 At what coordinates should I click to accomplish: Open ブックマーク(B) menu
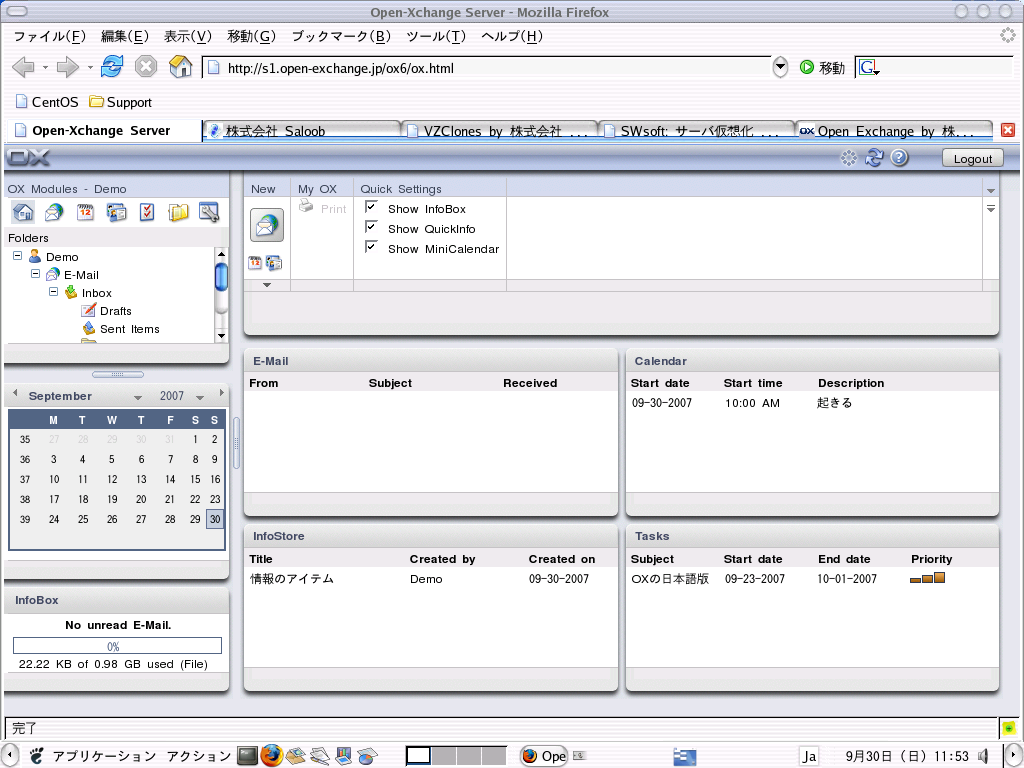pyautogui.click(x=340, y=37)
